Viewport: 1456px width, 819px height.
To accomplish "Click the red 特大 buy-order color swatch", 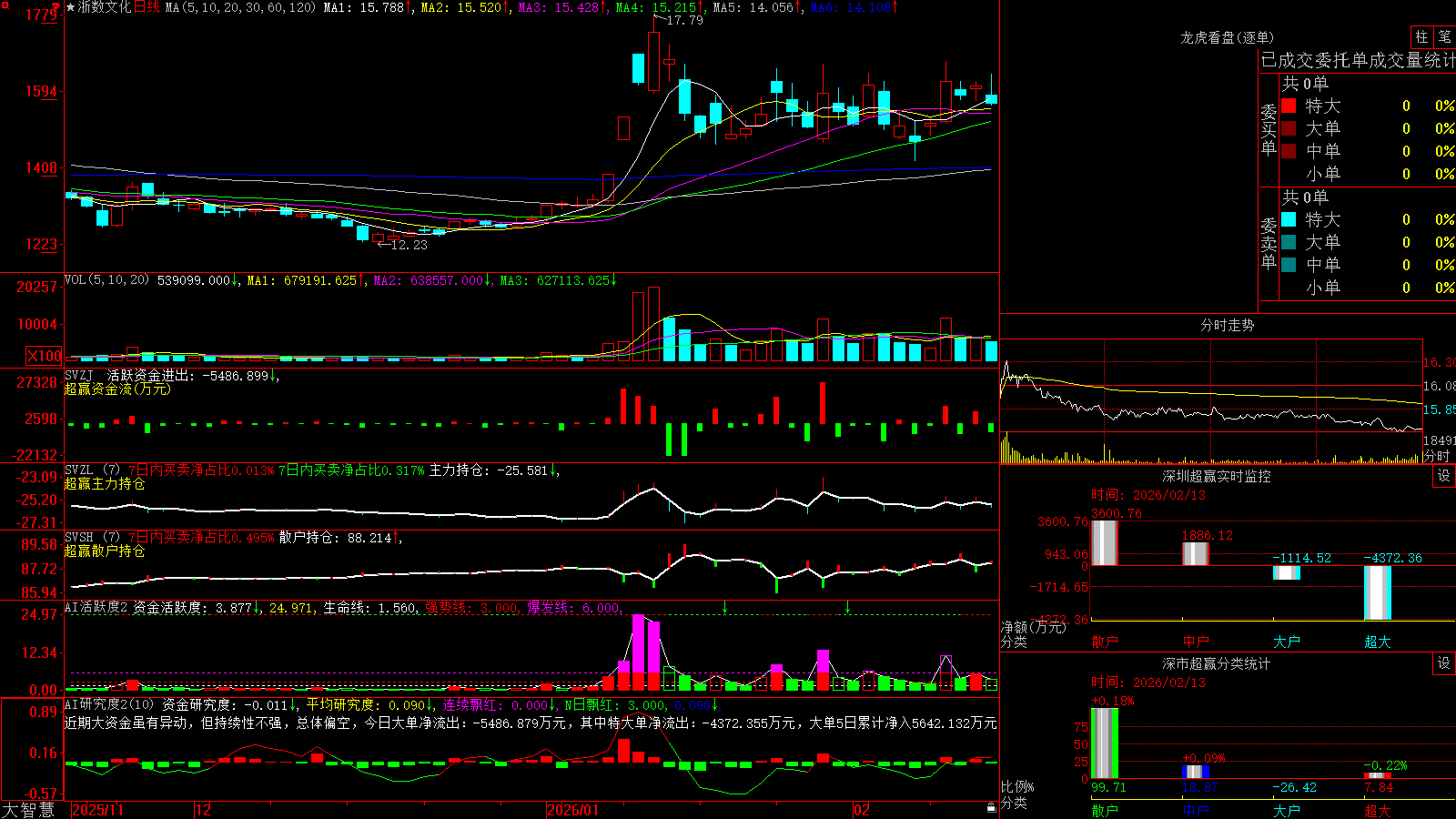I will click(x=1289, y=106).
